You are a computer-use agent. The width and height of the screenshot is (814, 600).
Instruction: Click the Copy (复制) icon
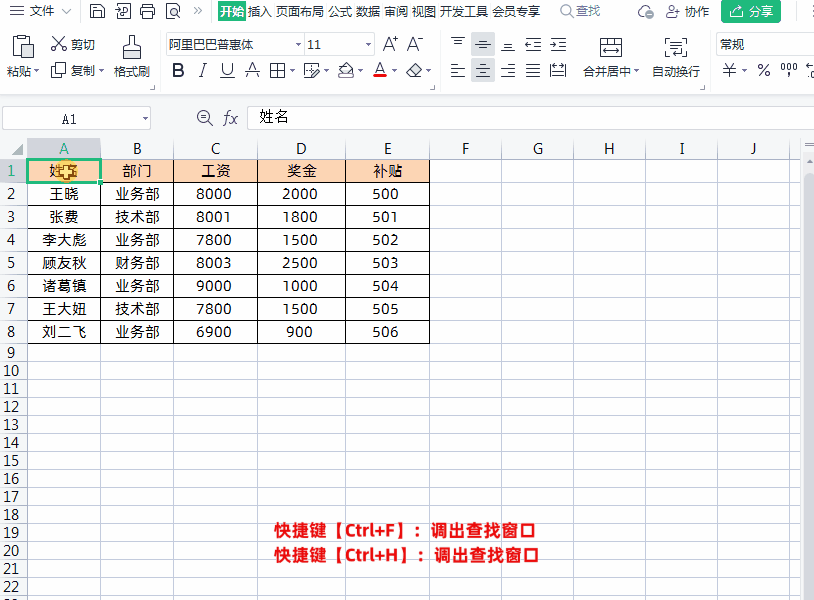pyautogui.click(x=58, y=70)
